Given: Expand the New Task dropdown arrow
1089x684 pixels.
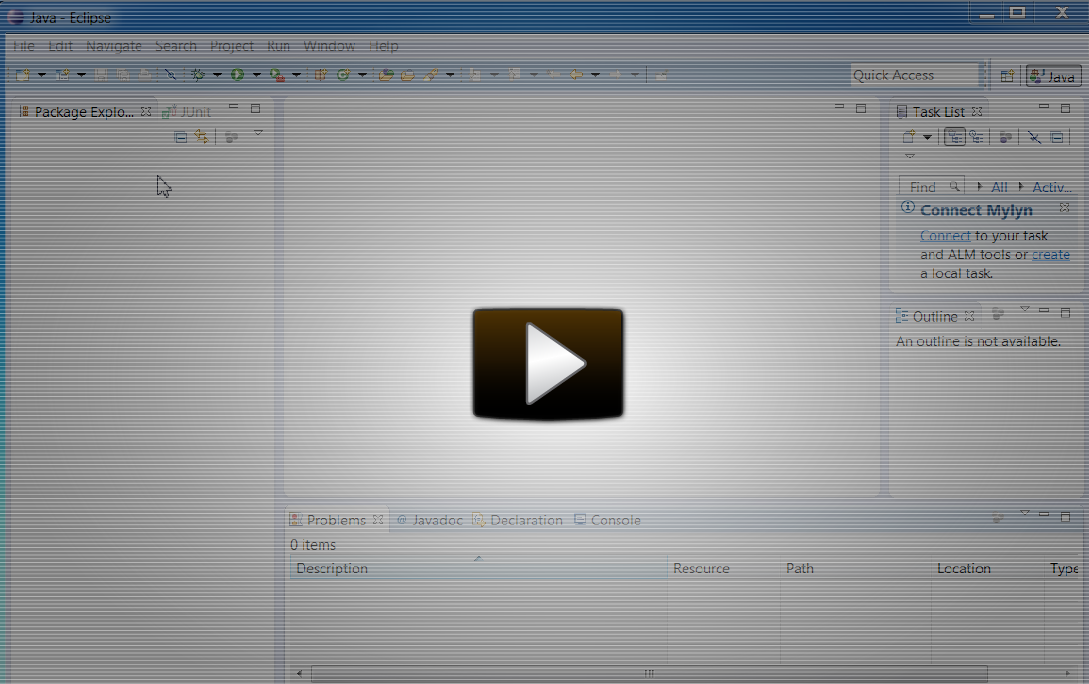Looking at the screenshot, I should [927, 137].
